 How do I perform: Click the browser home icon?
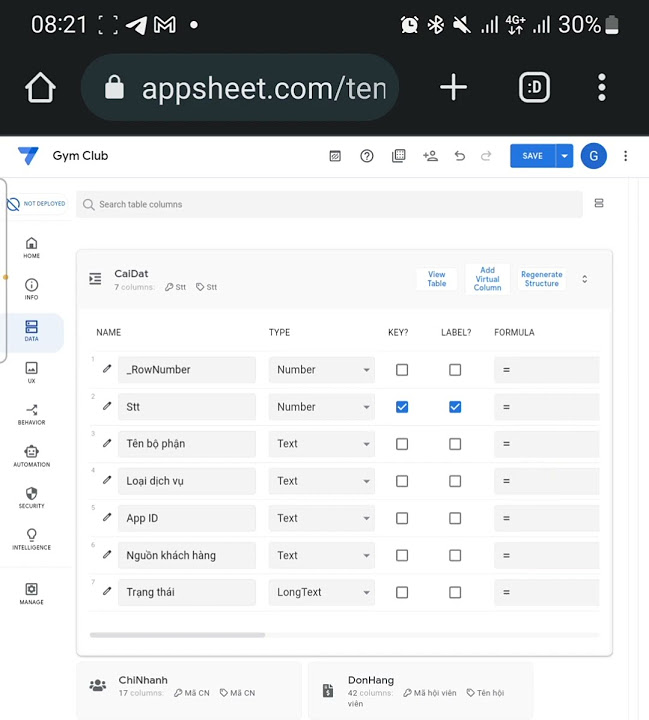pyautogui.click(x=40, y=88)
